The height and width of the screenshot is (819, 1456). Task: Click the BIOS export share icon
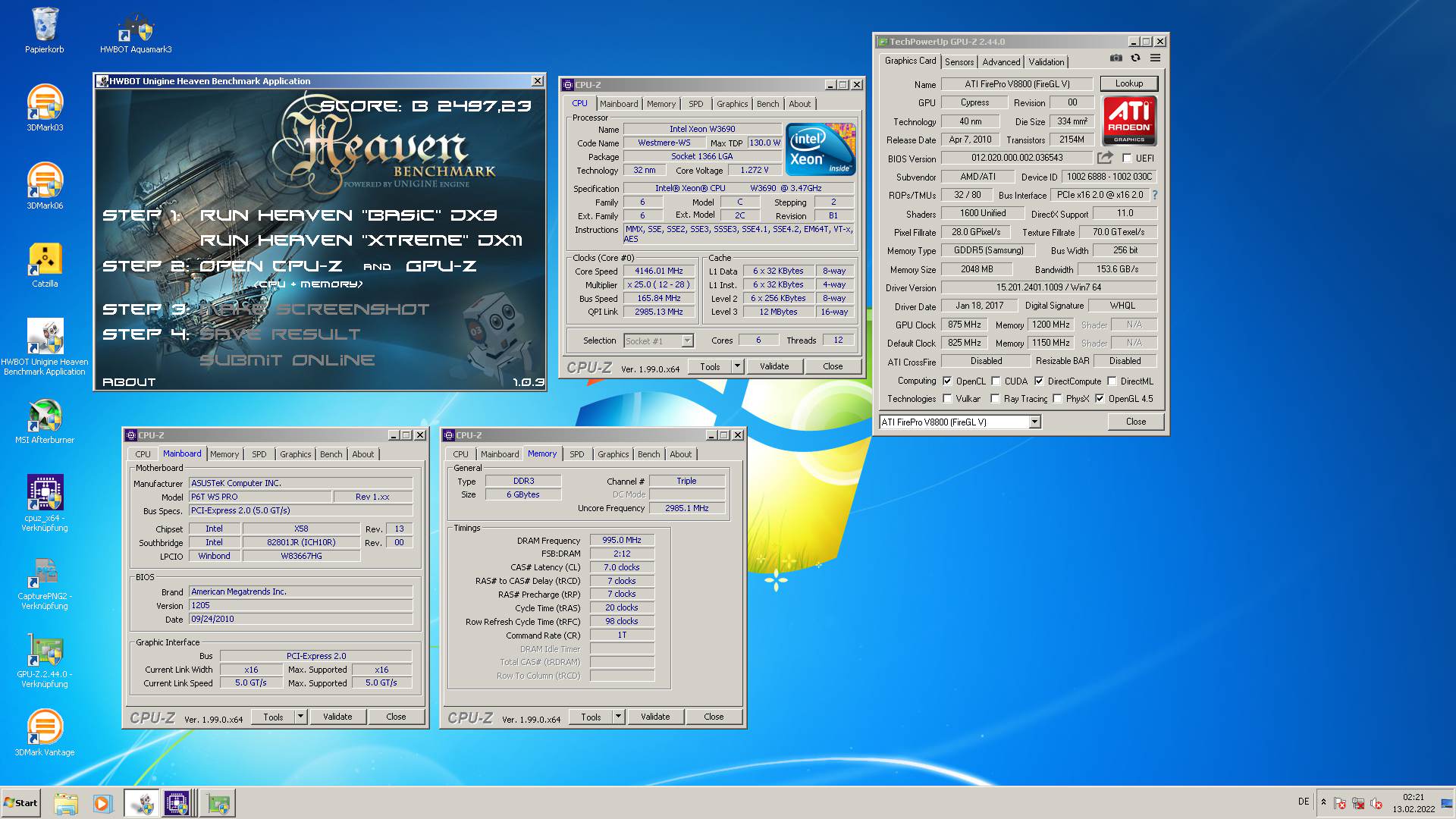tap(1105, 158)
